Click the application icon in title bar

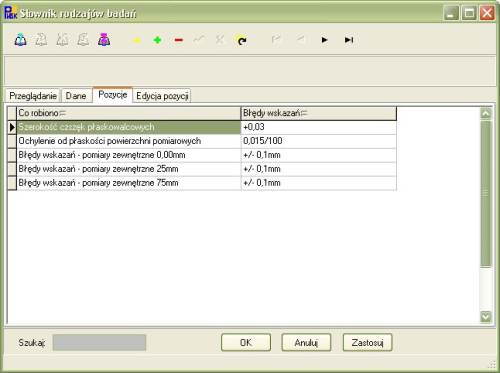click(10, 13)
